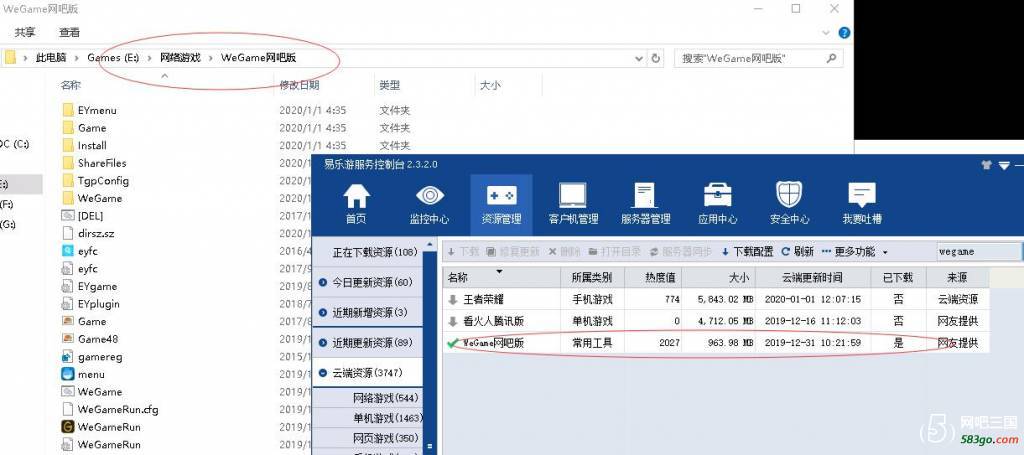
Task: Open the 首页 home section in the console
Action: click(356, 204)
